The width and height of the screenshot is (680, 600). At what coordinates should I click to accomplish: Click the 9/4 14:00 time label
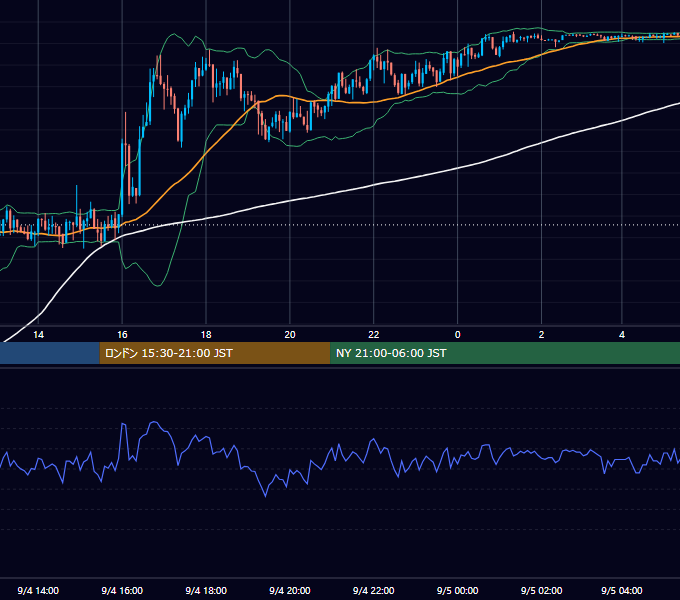pyautogui.click(x=38, y=590)
